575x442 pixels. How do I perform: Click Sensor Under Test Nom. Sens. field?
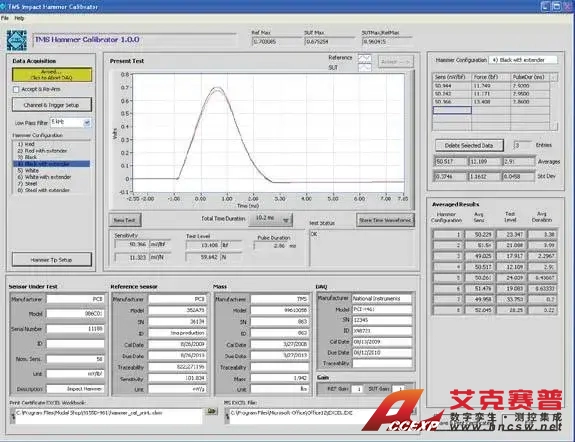click(x=76, y=359)
